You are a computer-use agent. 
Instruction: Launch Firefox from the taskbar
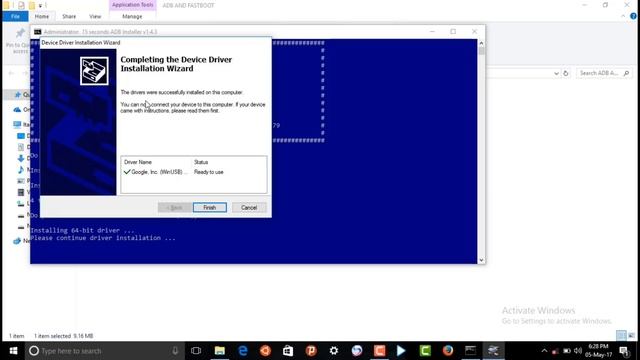[x=448, y=351]
